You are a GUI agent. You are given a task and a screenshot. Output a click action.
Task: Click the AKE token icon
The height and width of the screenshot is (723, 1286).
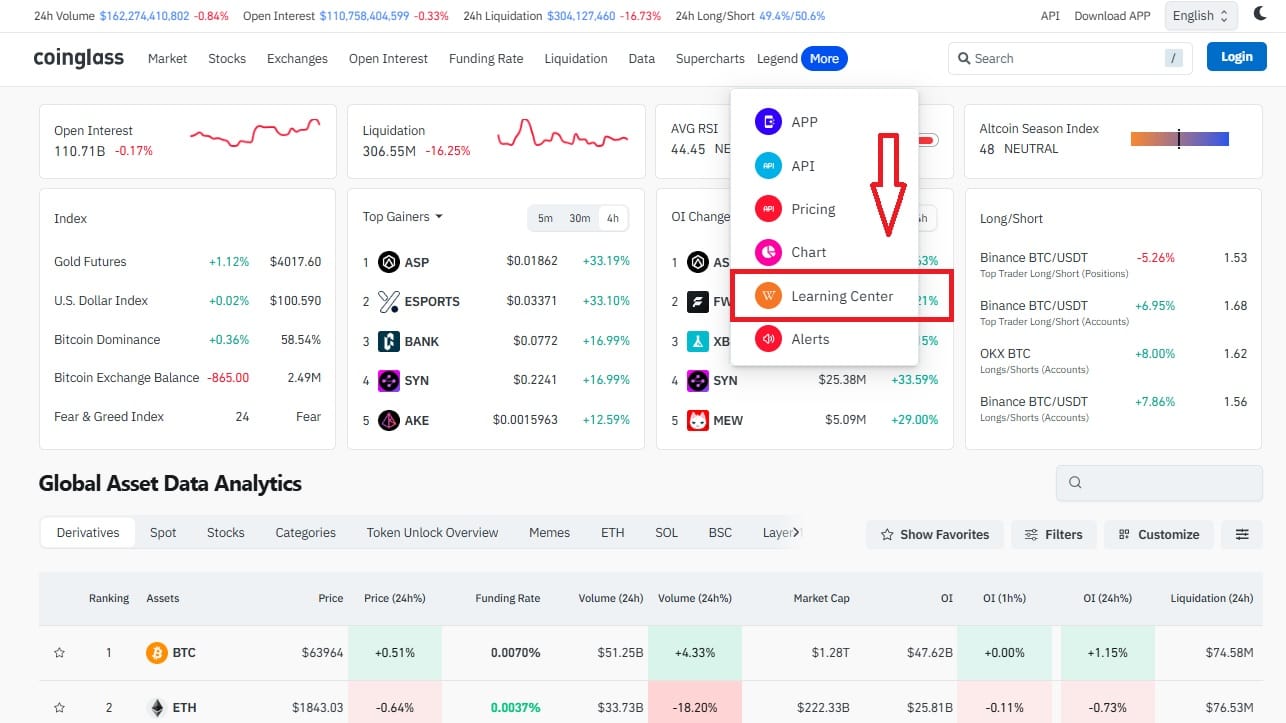point(389,420)
